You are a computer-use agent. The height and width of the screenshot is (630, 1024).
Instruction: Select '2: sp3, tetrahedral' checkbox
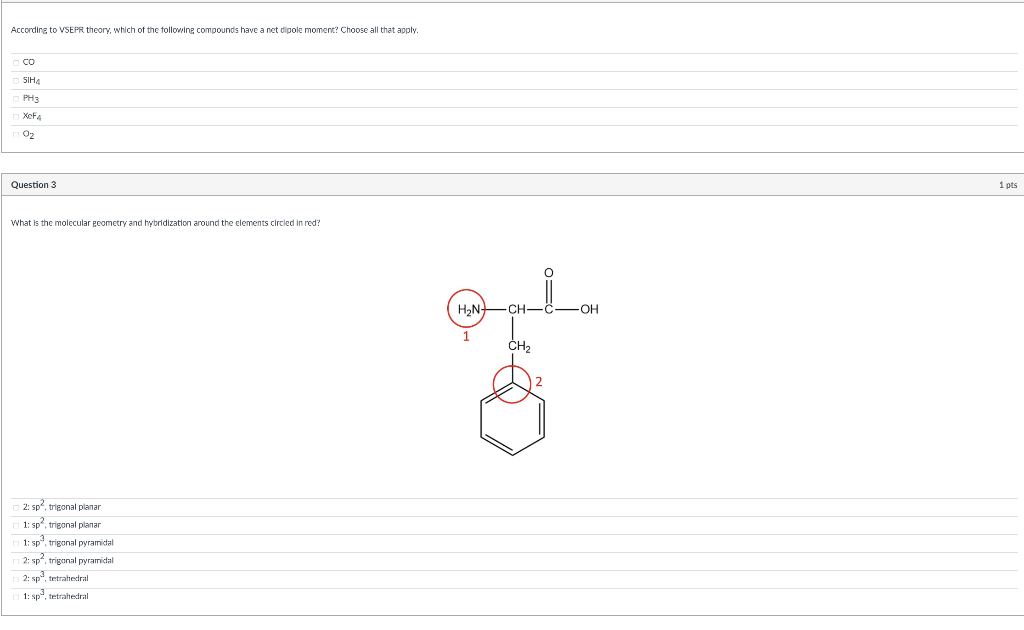(x=16, y=579)
